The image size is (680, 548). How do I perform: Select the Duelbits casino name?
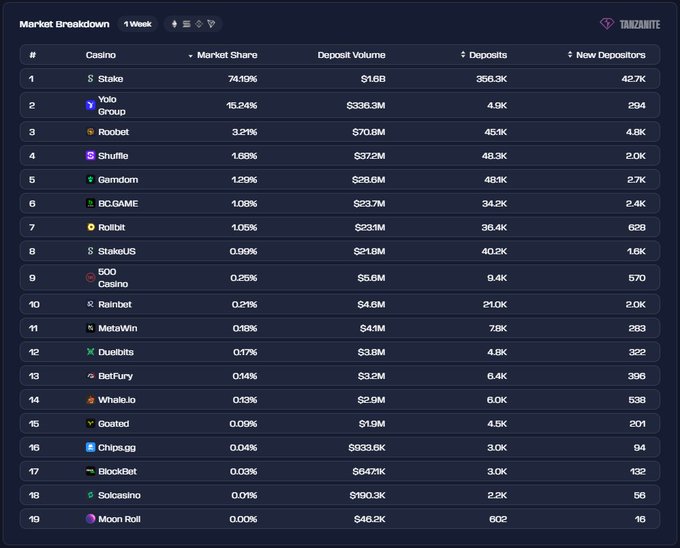point(116,352)
